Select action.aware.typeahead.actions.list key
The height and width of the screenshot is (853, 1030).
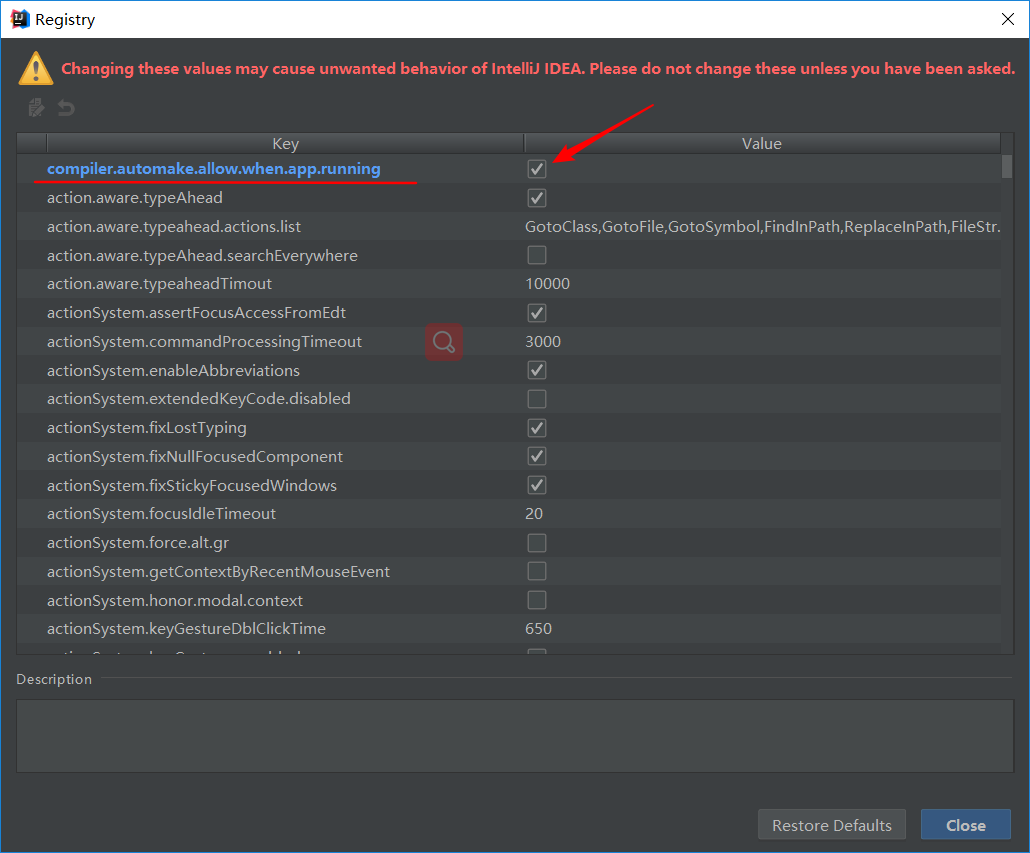(x=174, y=227)
